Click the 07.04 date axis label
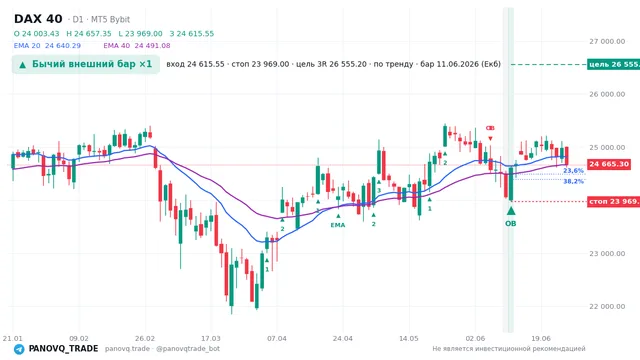640x360 pixels. (x=277, y=338)
